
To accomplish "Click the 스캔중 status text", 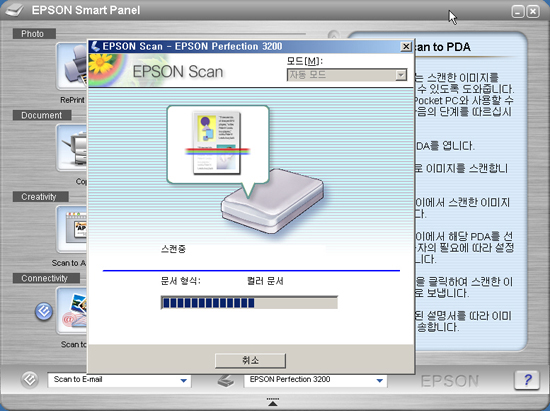I will click(173, 249).
